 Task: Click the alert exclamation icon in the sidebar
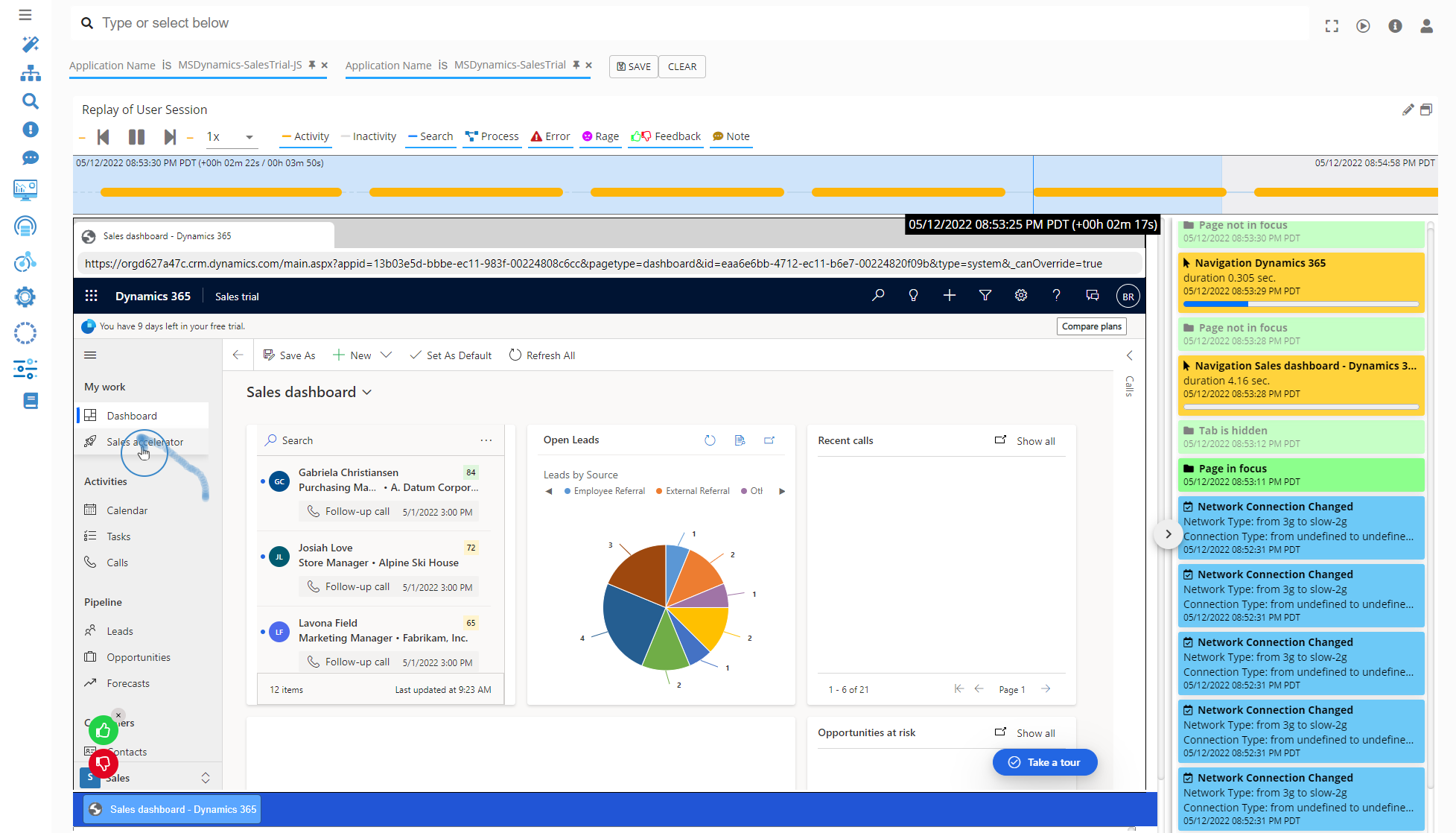[x=30, y=129]
